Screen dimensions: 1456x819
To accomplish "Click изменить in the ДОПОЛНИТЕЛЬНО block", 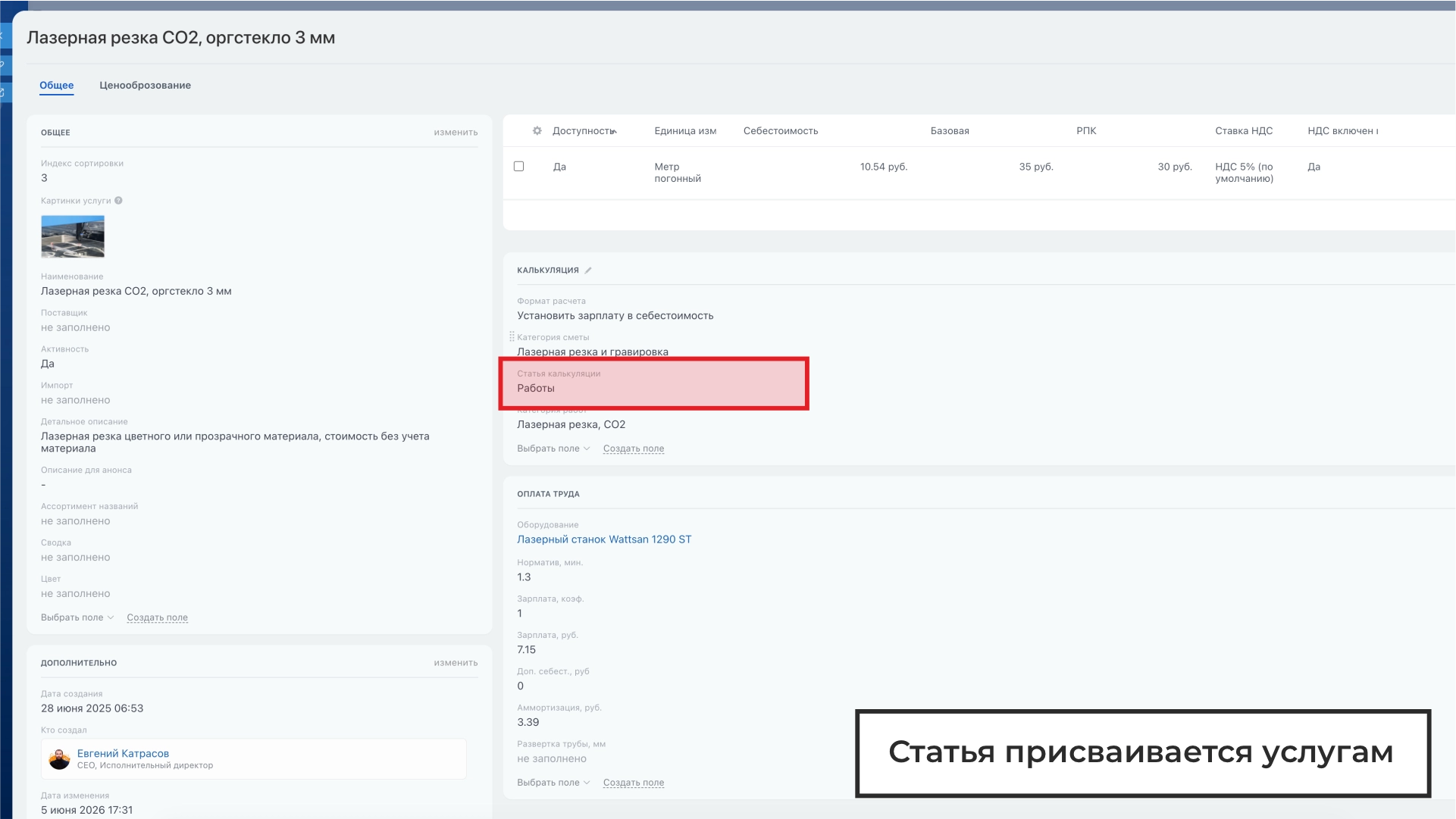I will [456, 663].
